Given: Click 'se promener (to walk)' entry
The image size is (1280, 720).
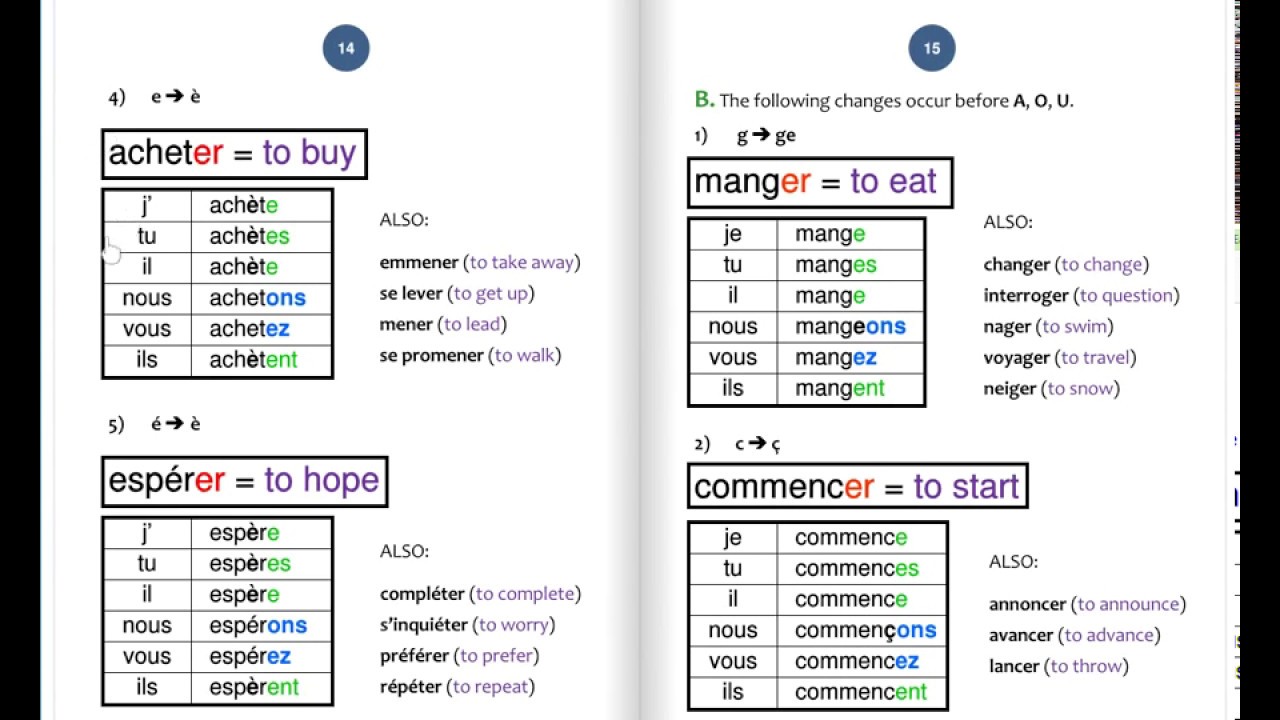Looking at the screenshot, I should [470, 356].
